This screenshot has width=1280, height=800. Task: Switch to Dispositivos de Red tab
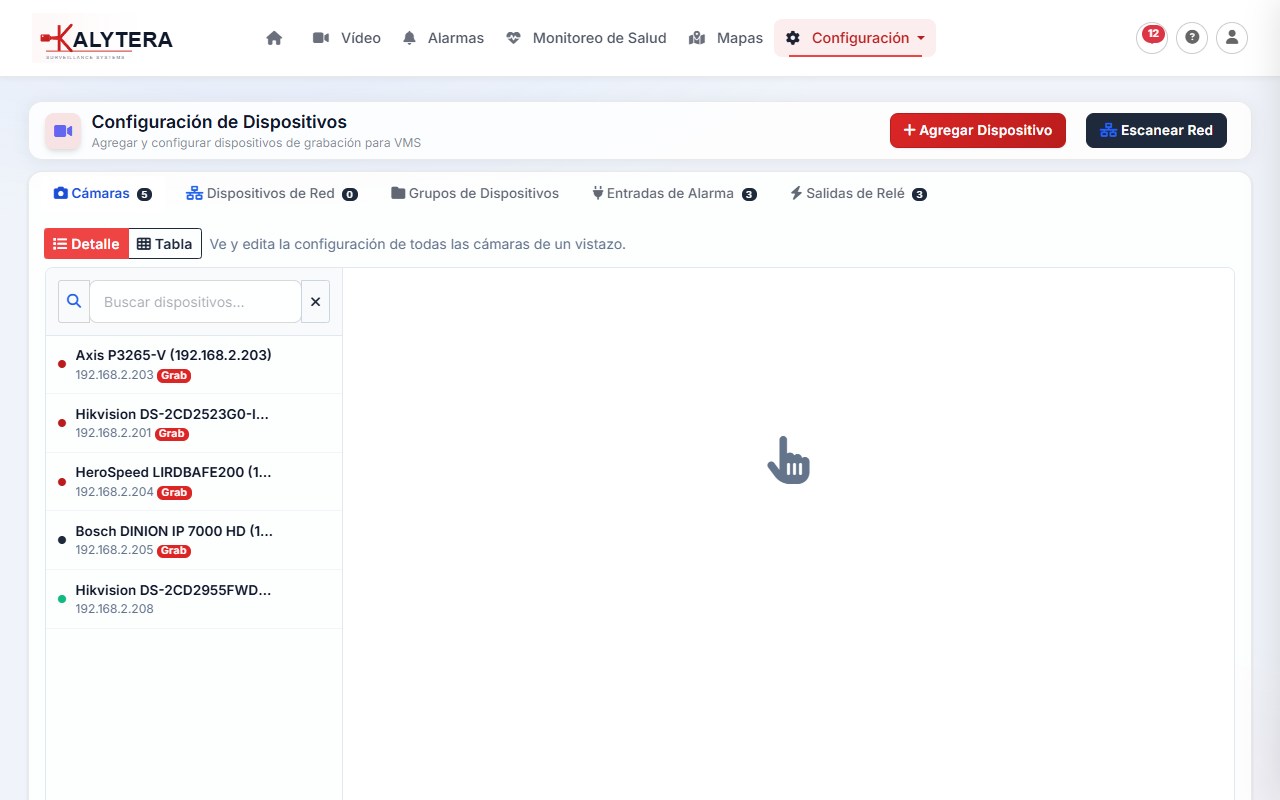click(271, 193)
